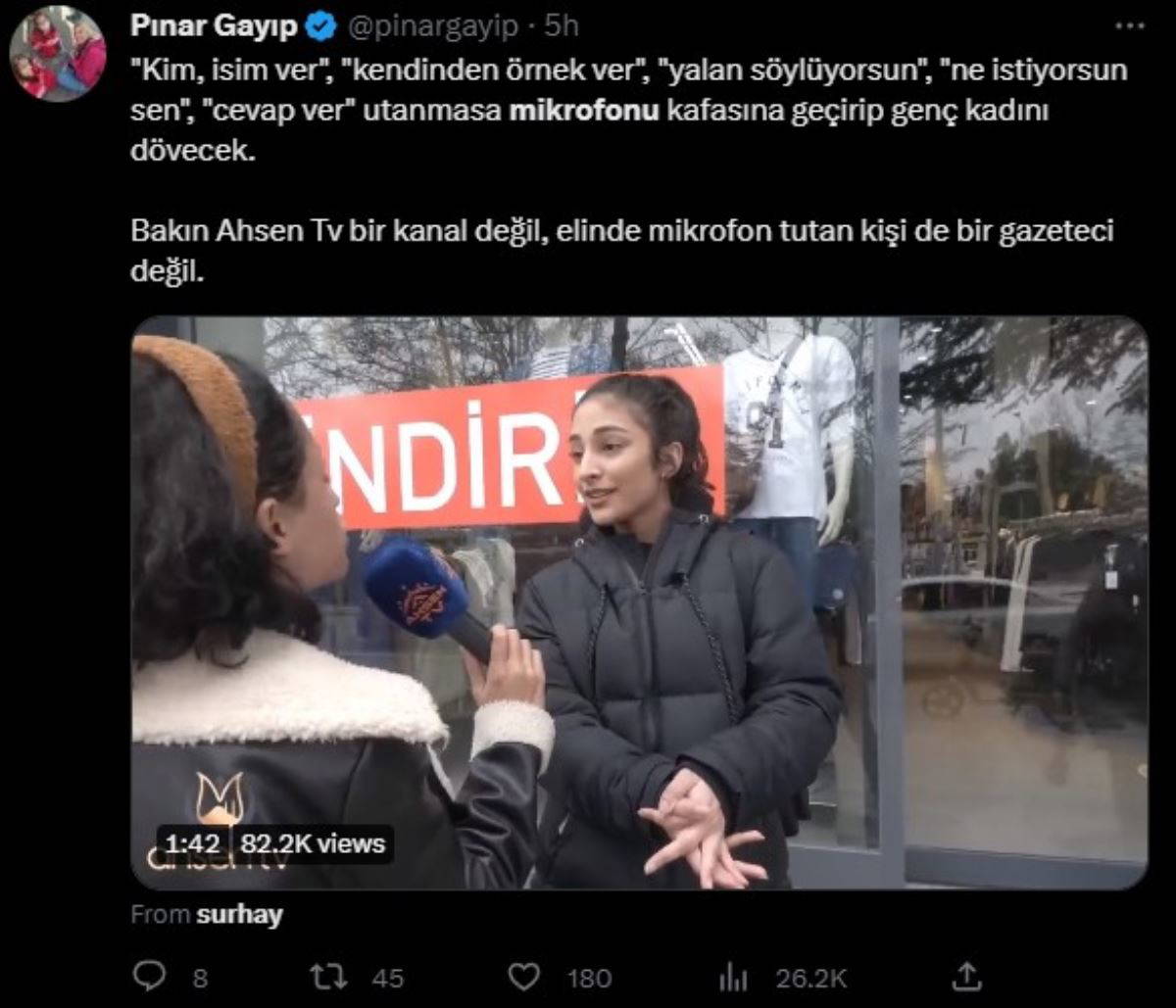This screenshot has width=1176, height=1008.
Task: Click the 1:42 video duration label
Action: point(190,843)
